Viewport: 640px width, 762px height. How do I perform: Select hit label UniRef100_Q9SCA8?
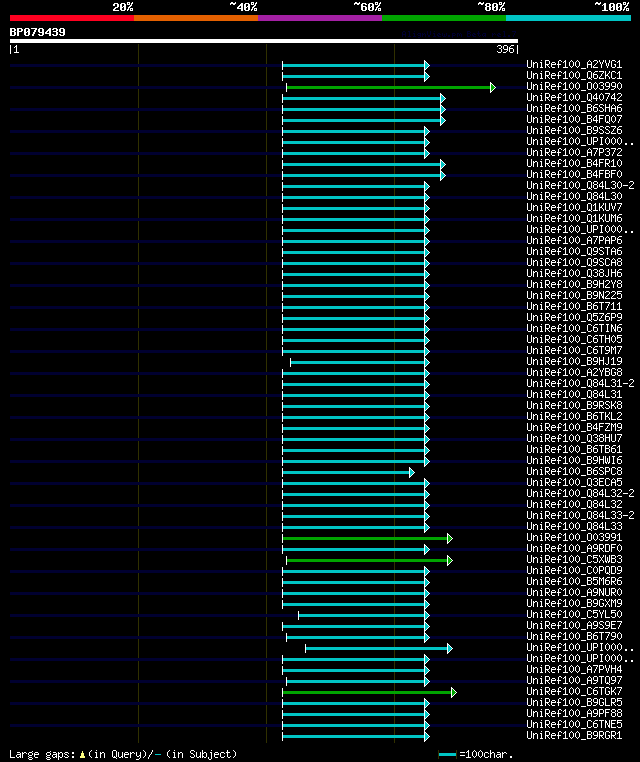[x=574, y=262]
